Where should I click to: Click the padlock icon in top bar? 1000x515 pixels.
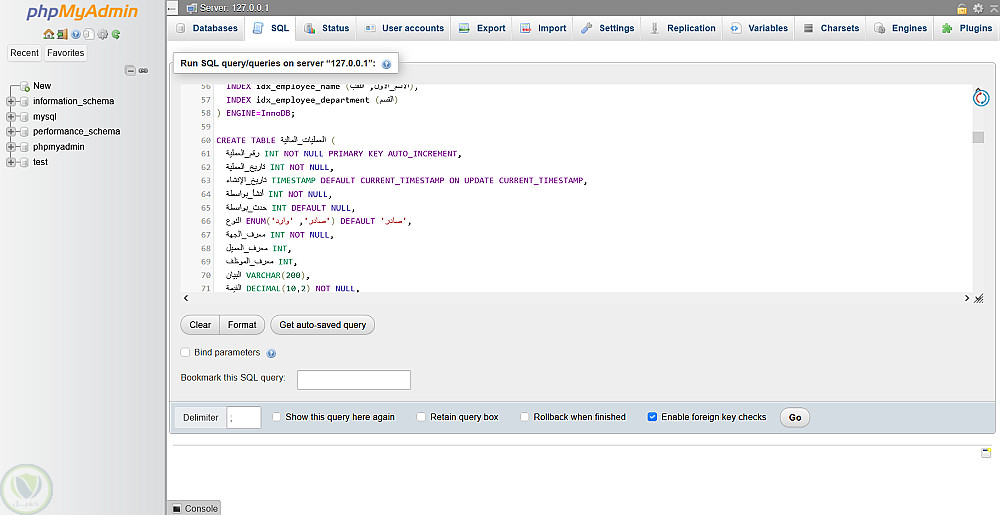point(962,8)
